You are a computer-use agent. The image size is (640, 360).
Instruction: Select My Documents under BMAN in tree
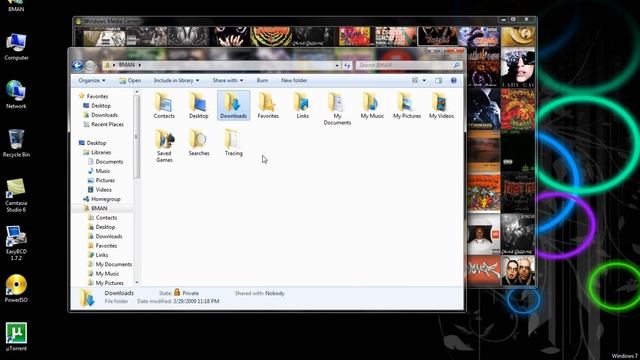point(110,264)
